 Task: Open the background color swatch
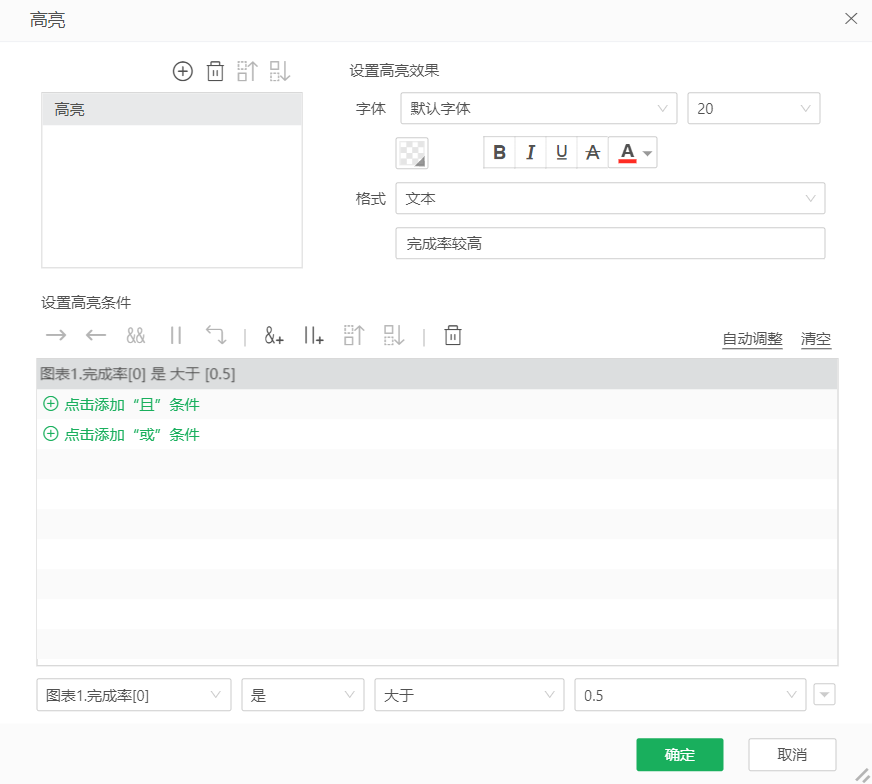point(412,152)
